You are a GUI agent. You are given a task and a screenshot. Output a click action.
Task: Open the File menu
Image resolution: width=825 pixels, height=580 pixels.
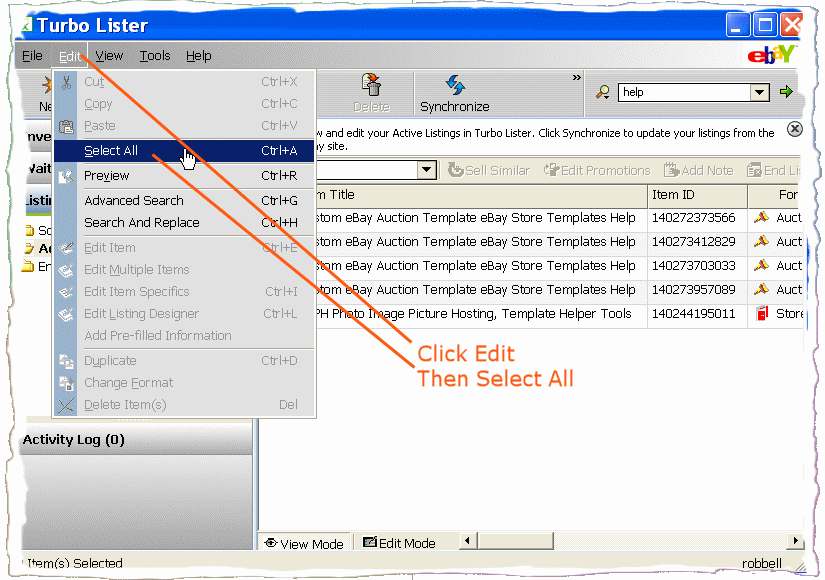[x=32, y=56]
